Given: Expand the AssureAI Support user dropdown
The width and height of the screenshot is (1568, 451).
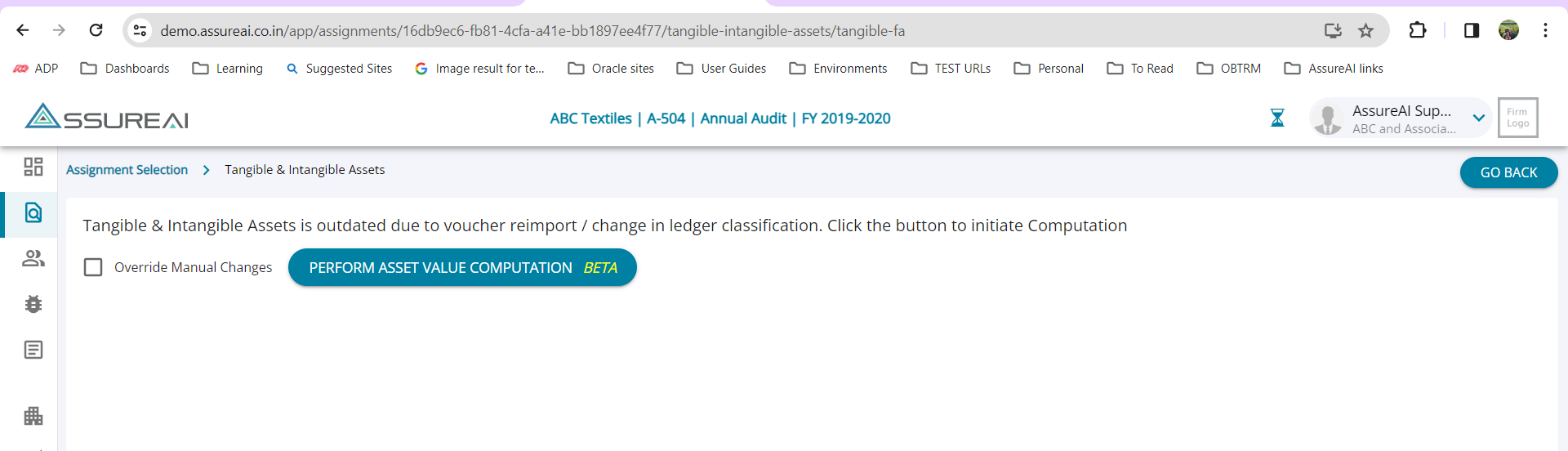Looking at the screenshot, I should (1478, 118).
